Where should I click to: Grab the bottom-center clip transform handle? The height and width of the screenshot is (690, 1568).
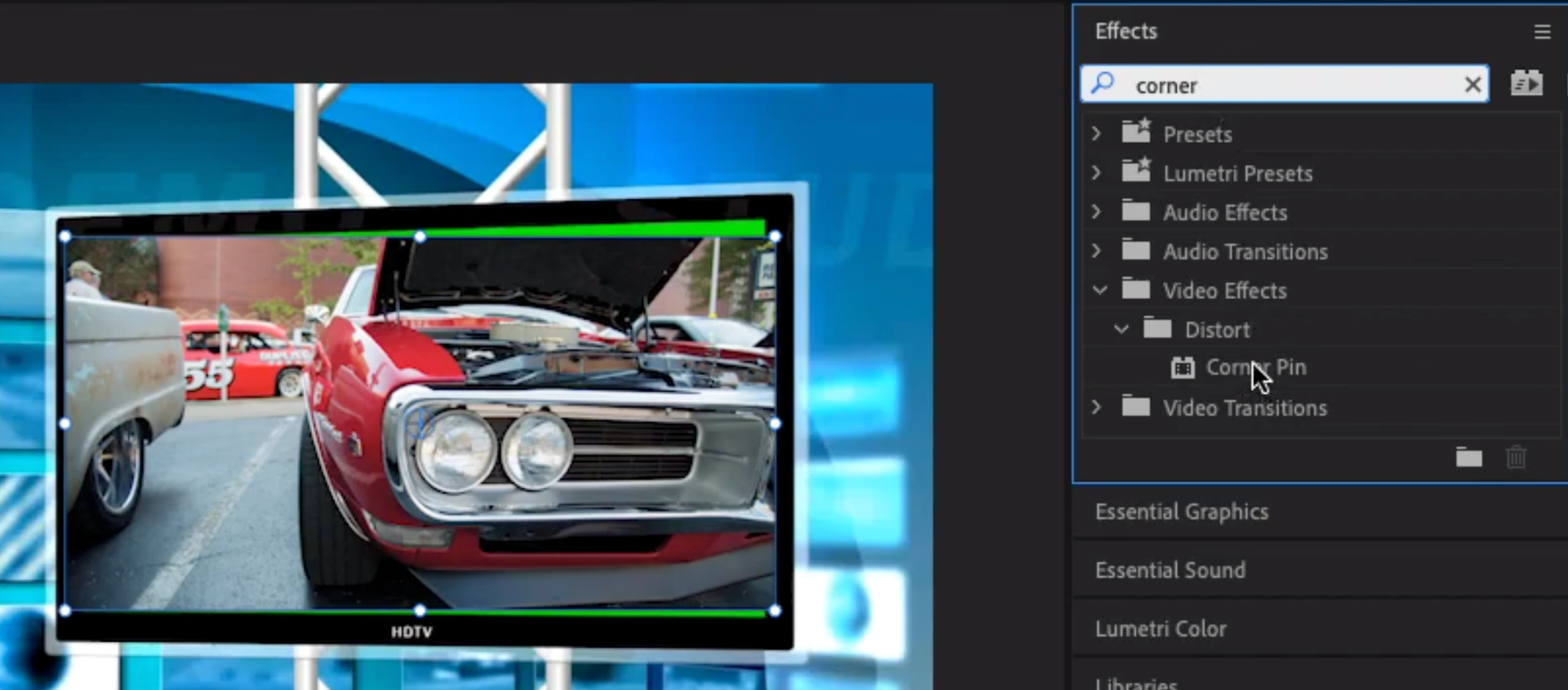[420, 610]
